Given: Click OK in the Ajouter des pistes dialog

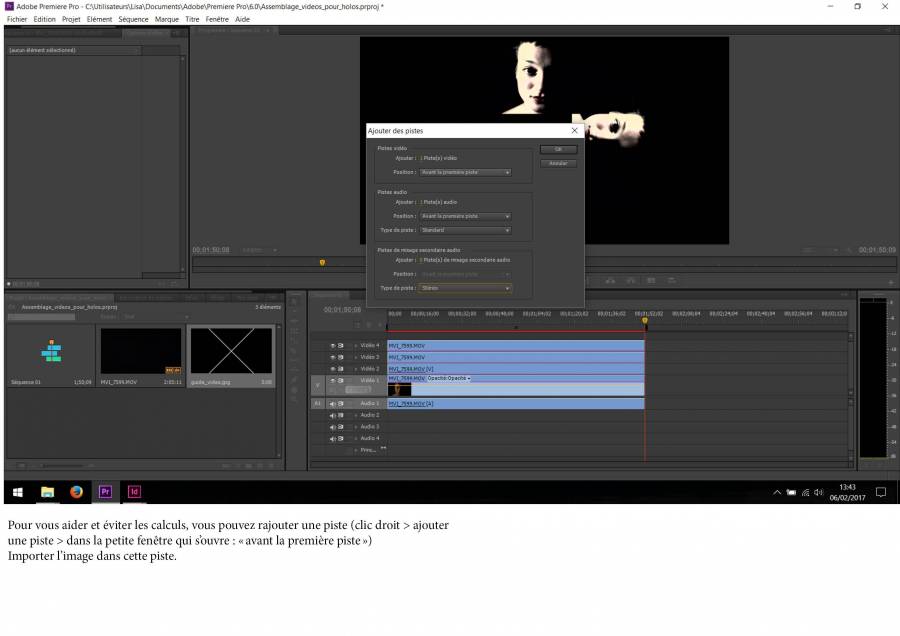Looking at the screenshot, I should [558, 148].
